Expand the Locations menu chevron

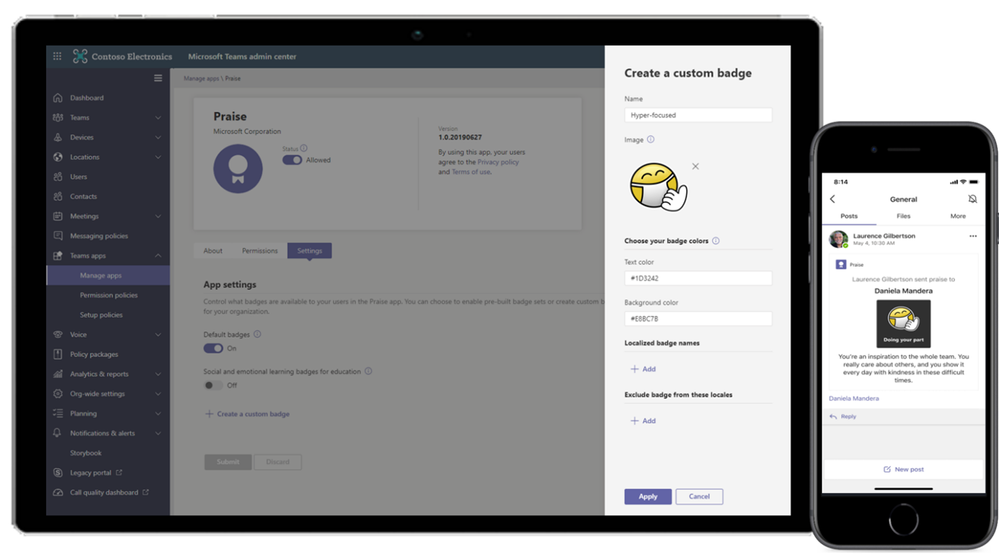tap(158, 157)
